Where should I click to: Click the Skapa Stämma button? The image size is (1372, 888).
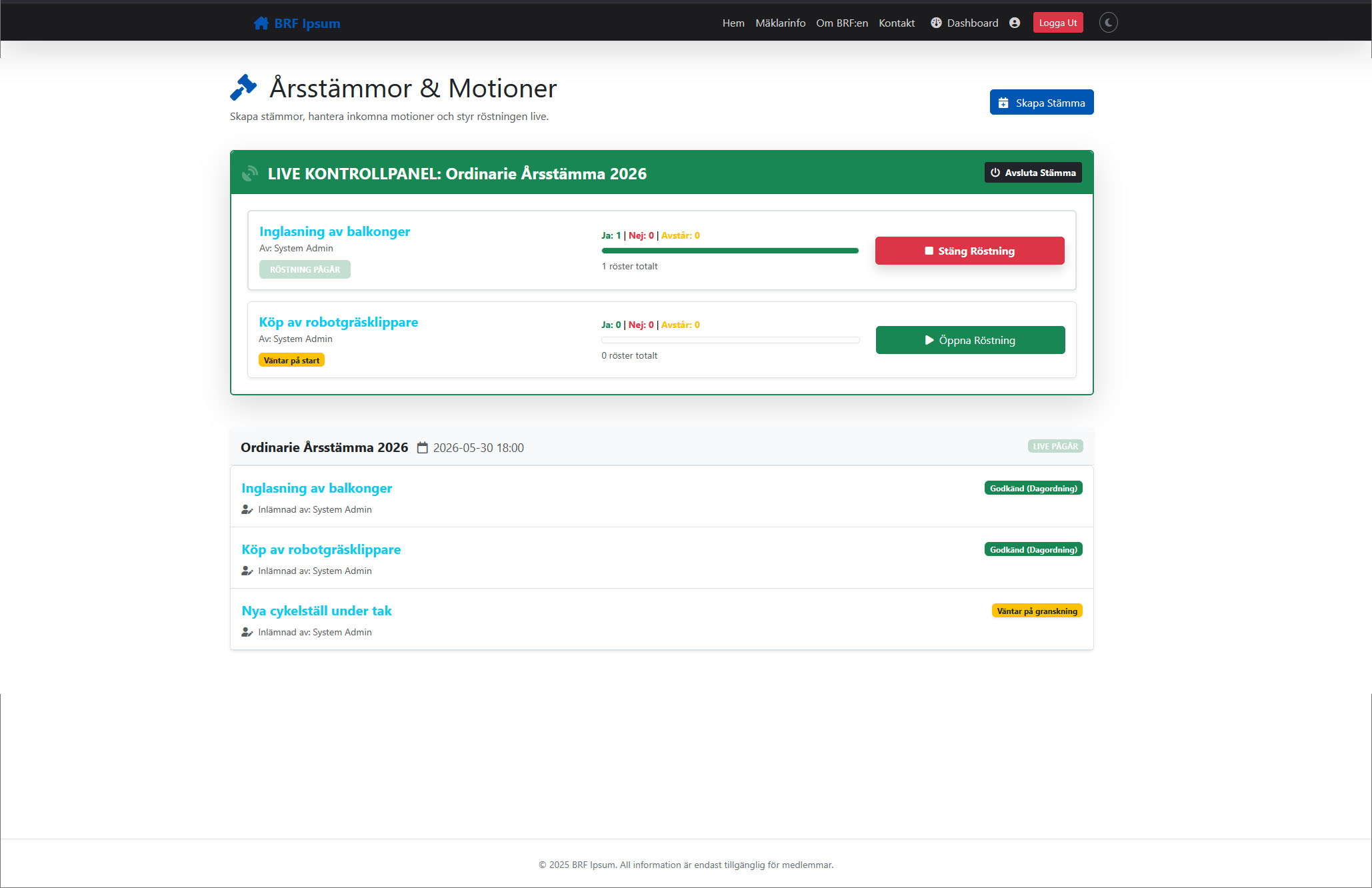pos(1041,102)
